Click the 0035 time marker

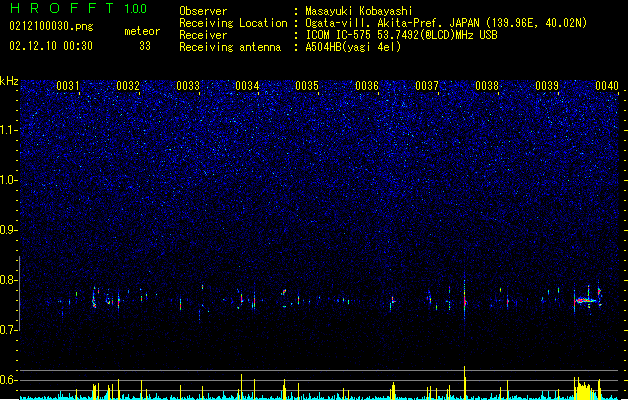[x=307, y=86]
